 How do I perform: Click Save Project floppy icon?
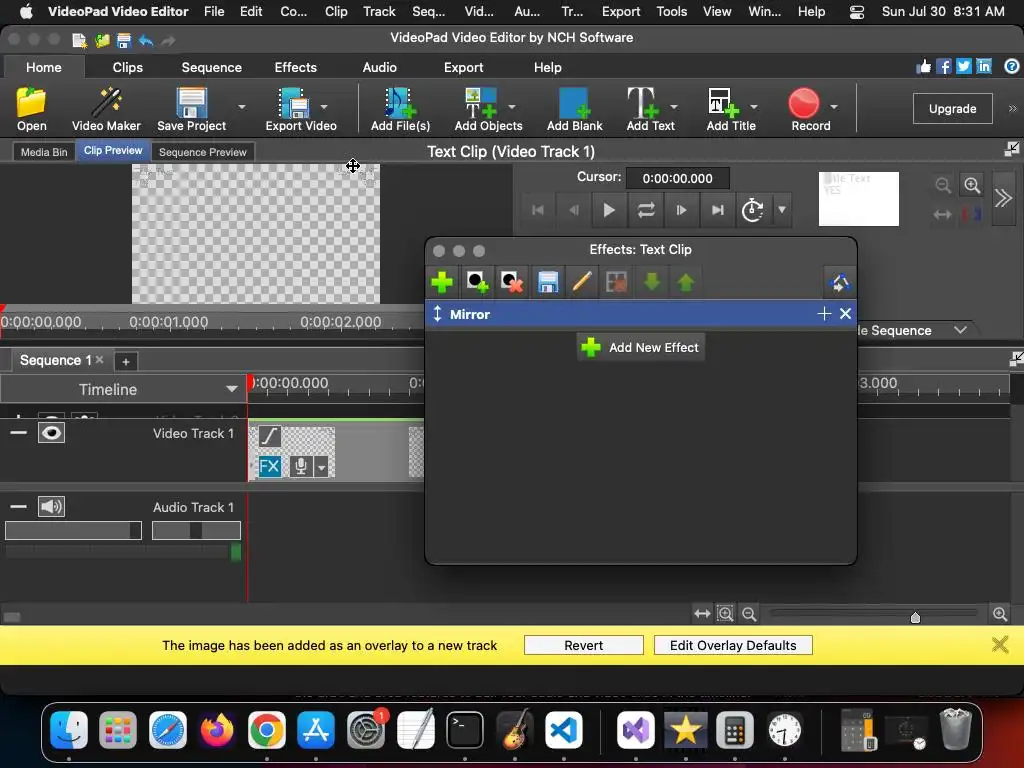(x=191, y=103)
